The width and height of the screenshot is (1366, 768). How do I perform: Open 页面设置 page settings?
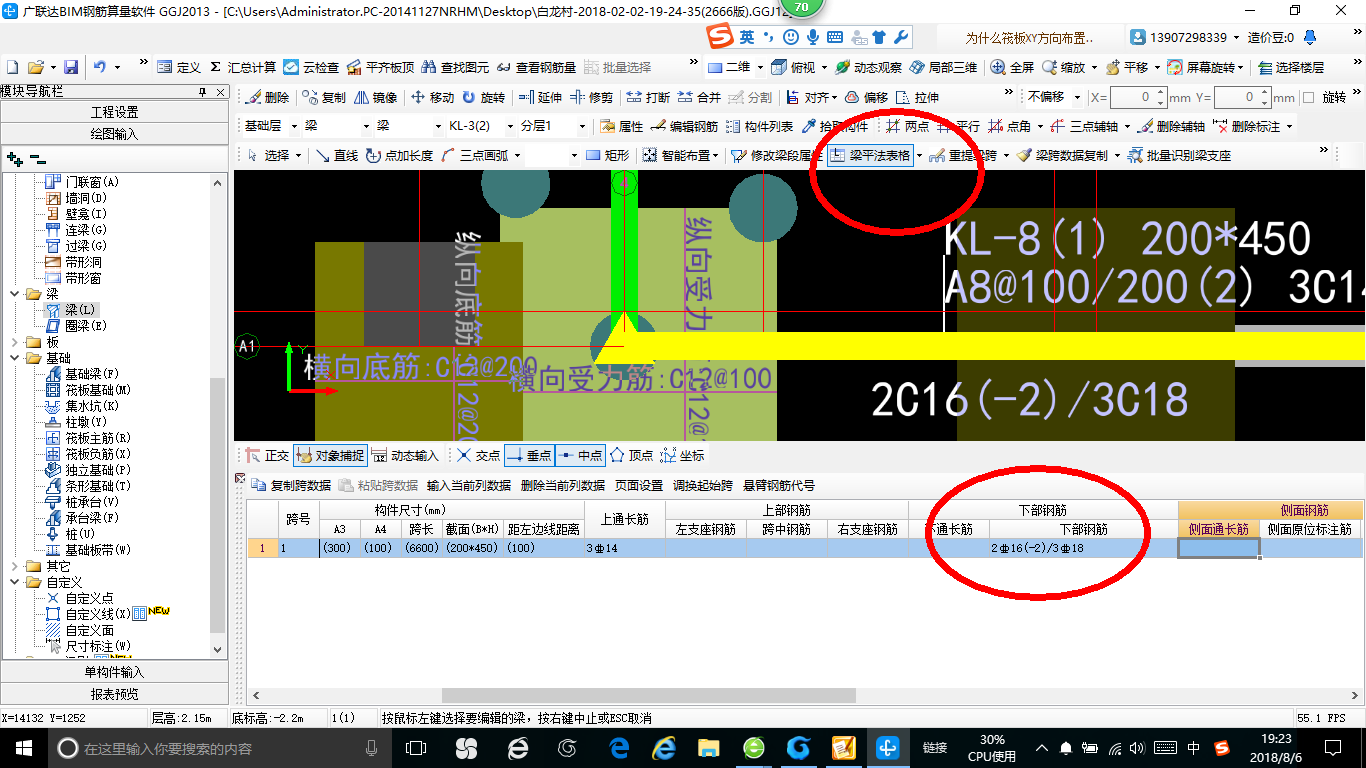(x=638, y=486)
